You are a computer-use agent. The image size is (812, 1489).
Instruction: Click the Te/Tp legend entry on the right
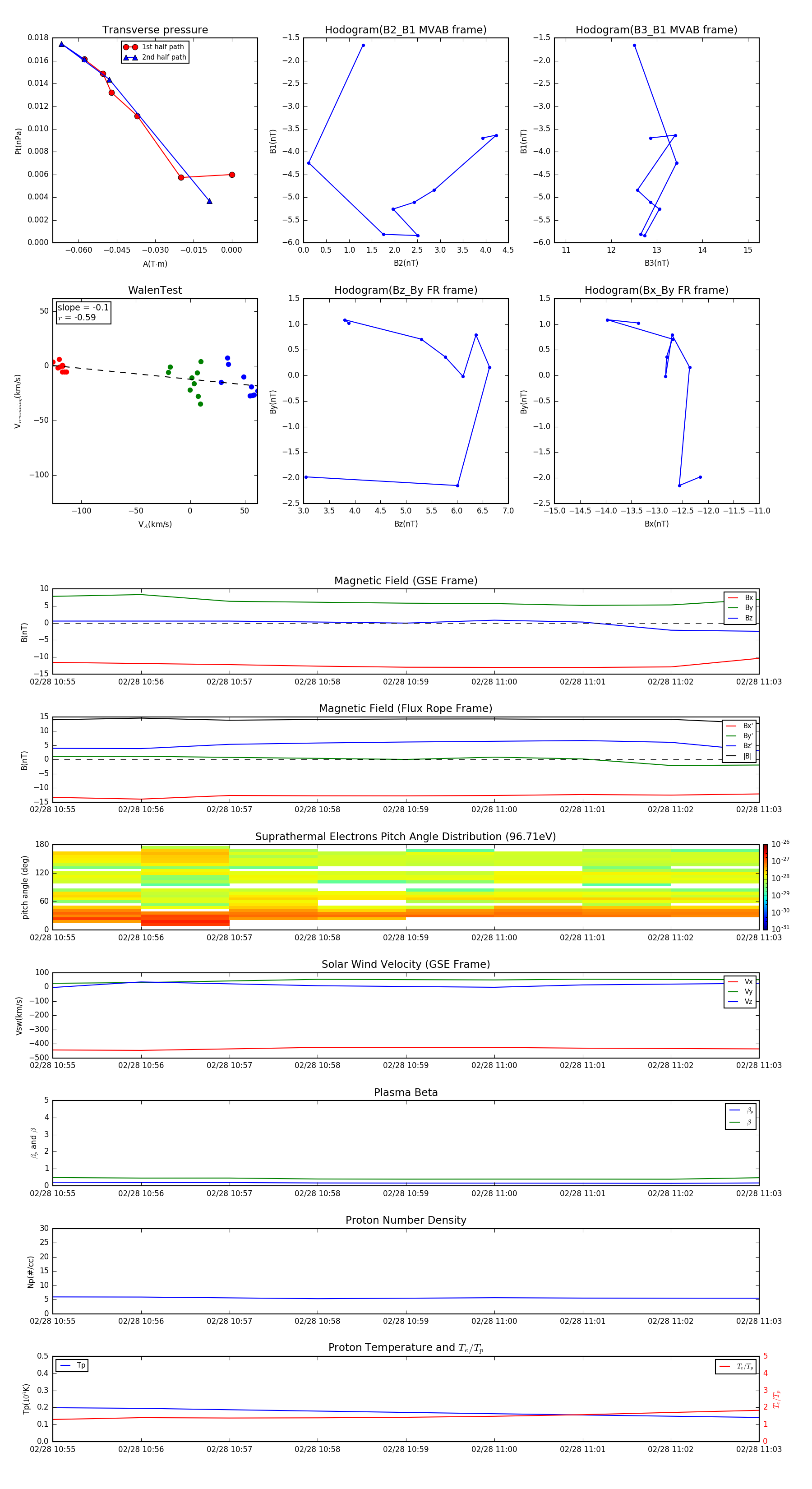[736, 1366]
